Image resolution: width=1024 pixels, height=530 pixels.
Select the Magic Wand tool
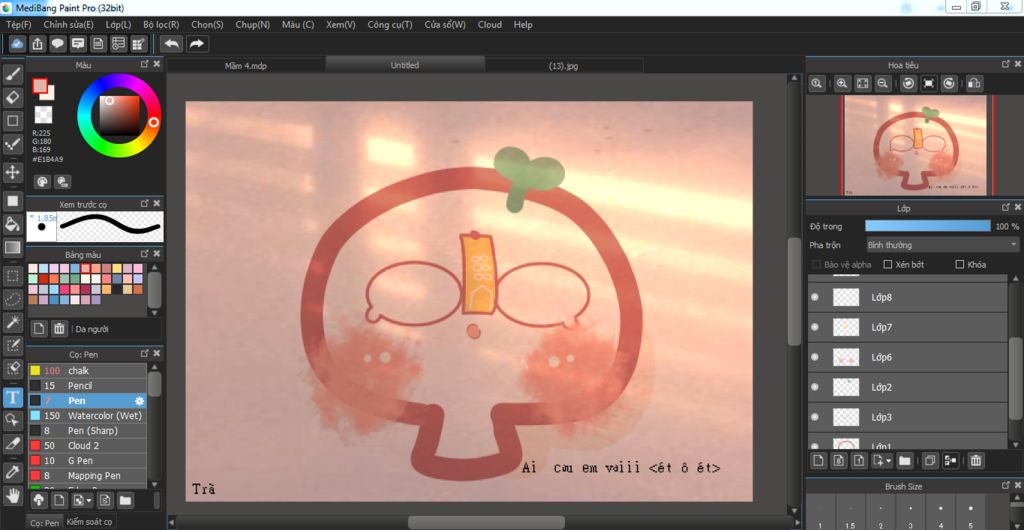12,322
